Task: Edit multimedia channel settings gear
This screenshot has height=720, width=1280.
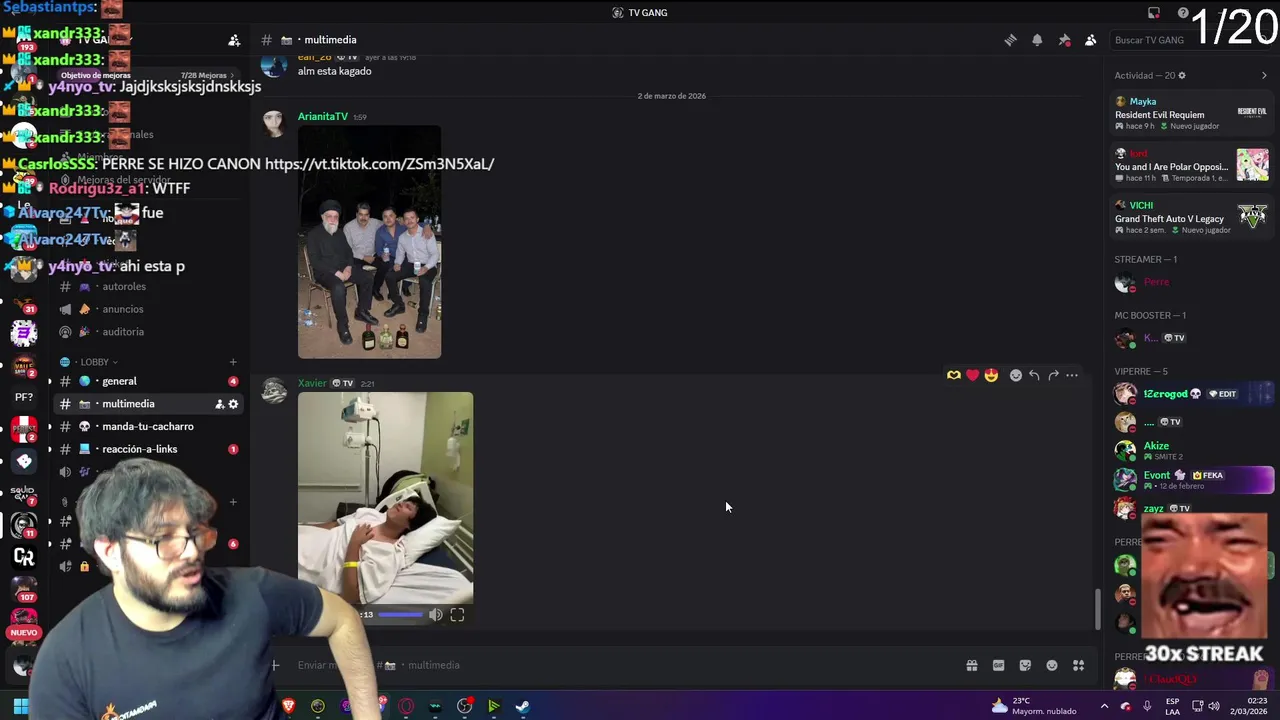Action: click(233, 404)
